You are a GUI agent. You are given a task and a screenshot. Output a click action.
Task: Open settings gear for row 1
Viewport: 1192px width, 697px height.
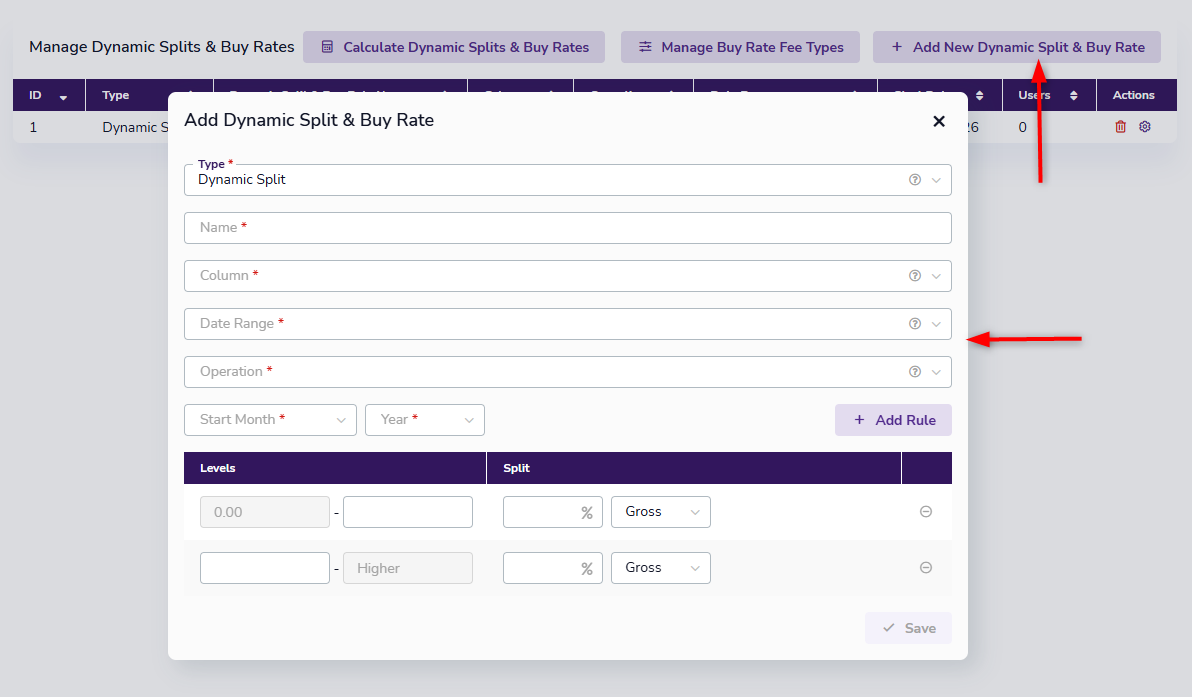1145,127
